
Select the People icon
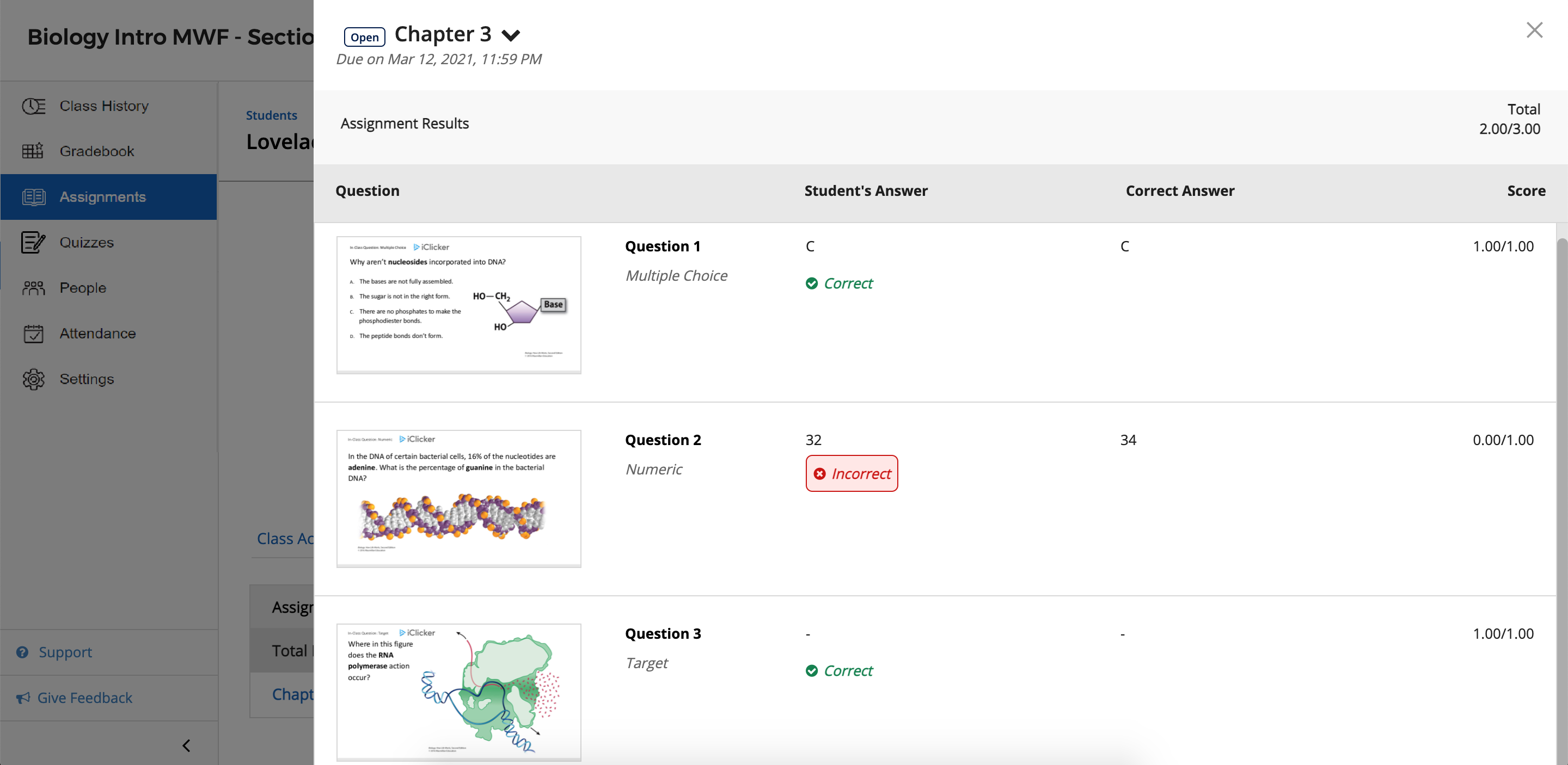point(33,288)
